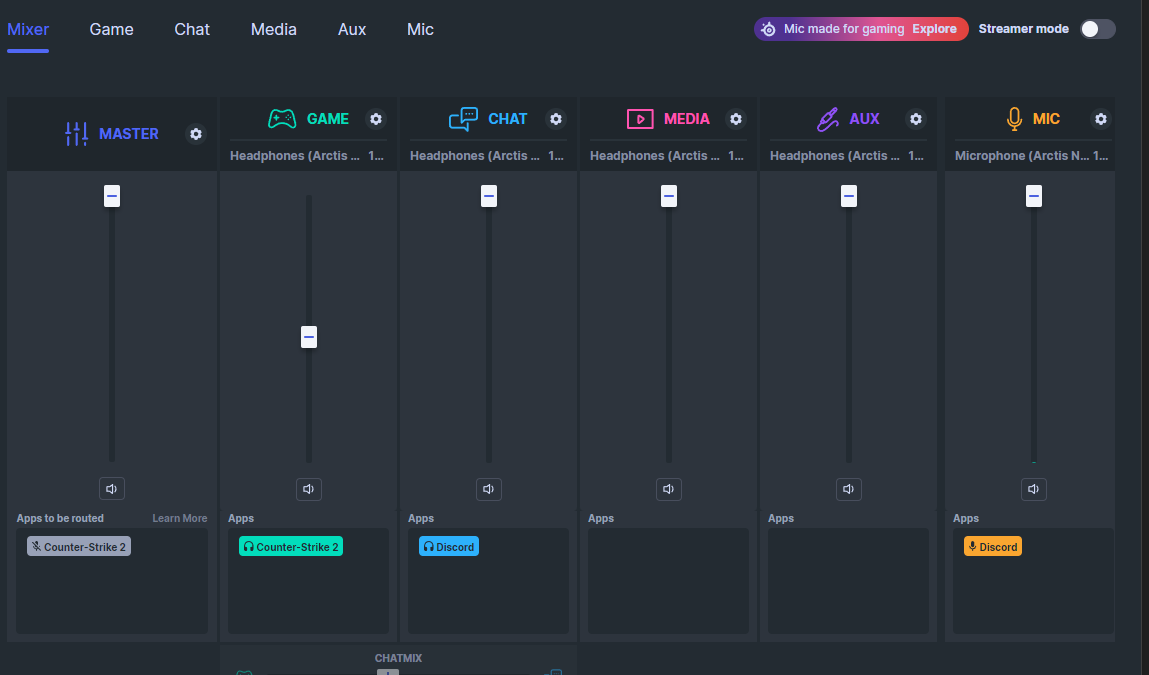This screenshot has width=1149, height=675.
Task: Select Counter-Strike 2 chip under Game
Action: (291, 547)
